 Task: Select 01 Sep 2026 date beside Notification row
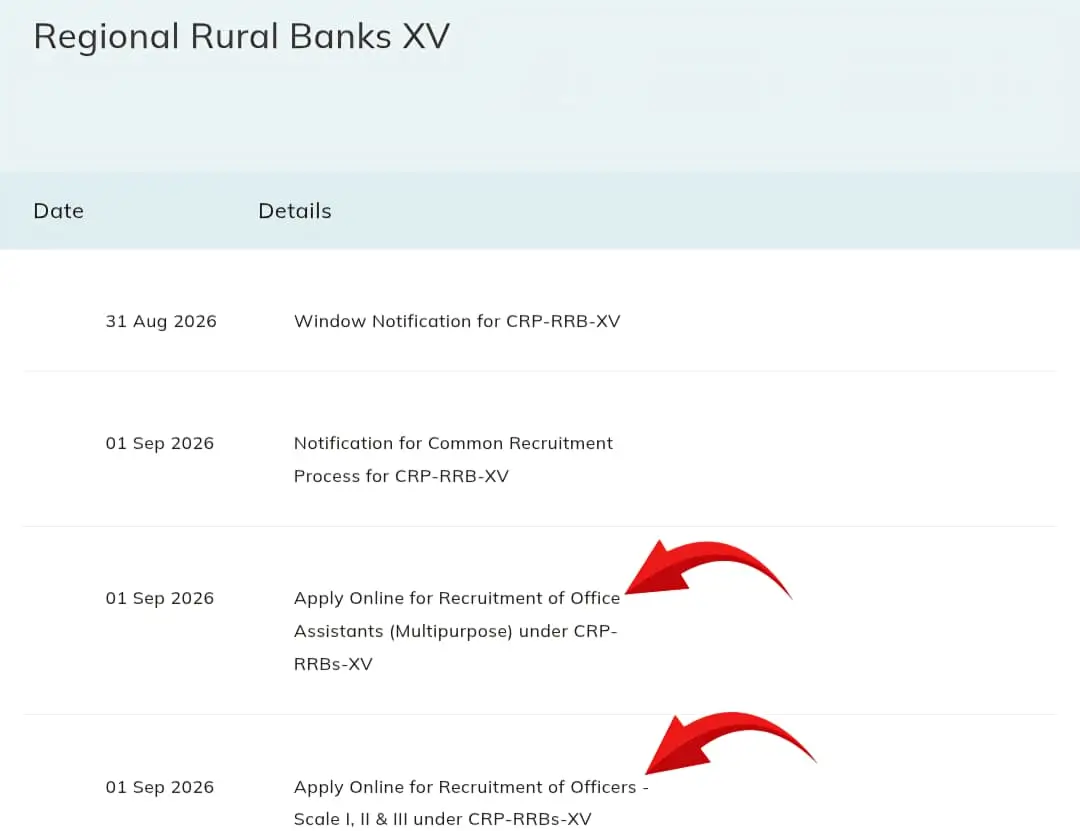[x=159, y=443]
